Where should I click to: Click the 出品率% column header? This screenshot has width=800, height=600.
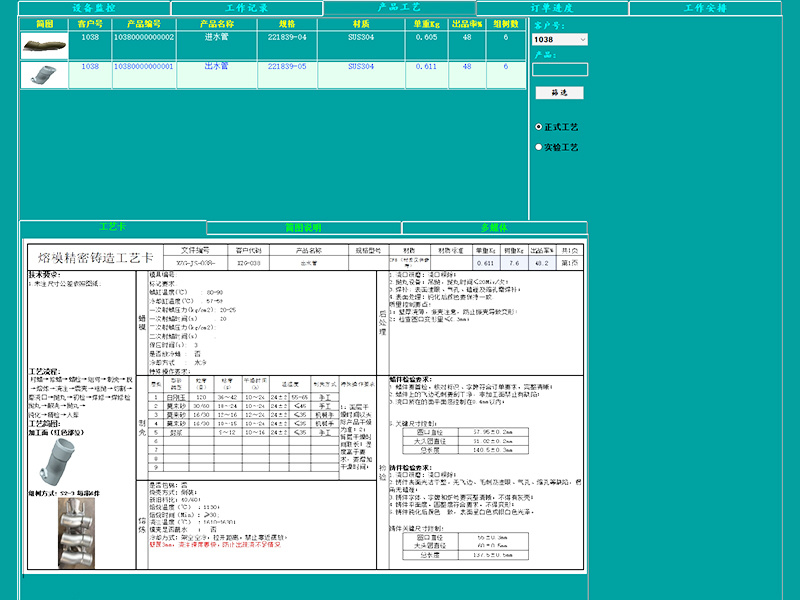467,24
